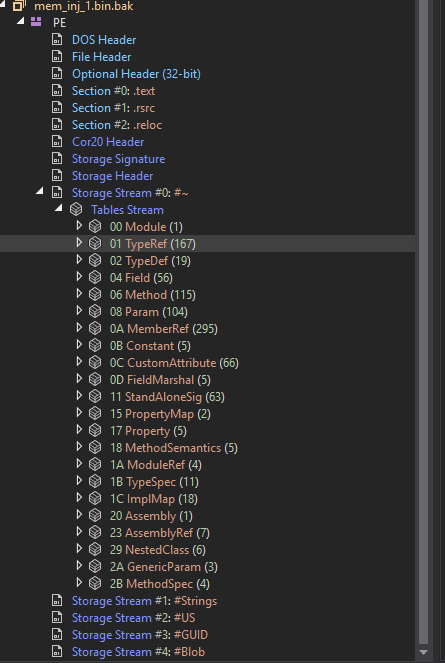Expand the 2B MethodSpec table
The height and width of the screenshot is (663, 445).
click(x=79, y=583)
